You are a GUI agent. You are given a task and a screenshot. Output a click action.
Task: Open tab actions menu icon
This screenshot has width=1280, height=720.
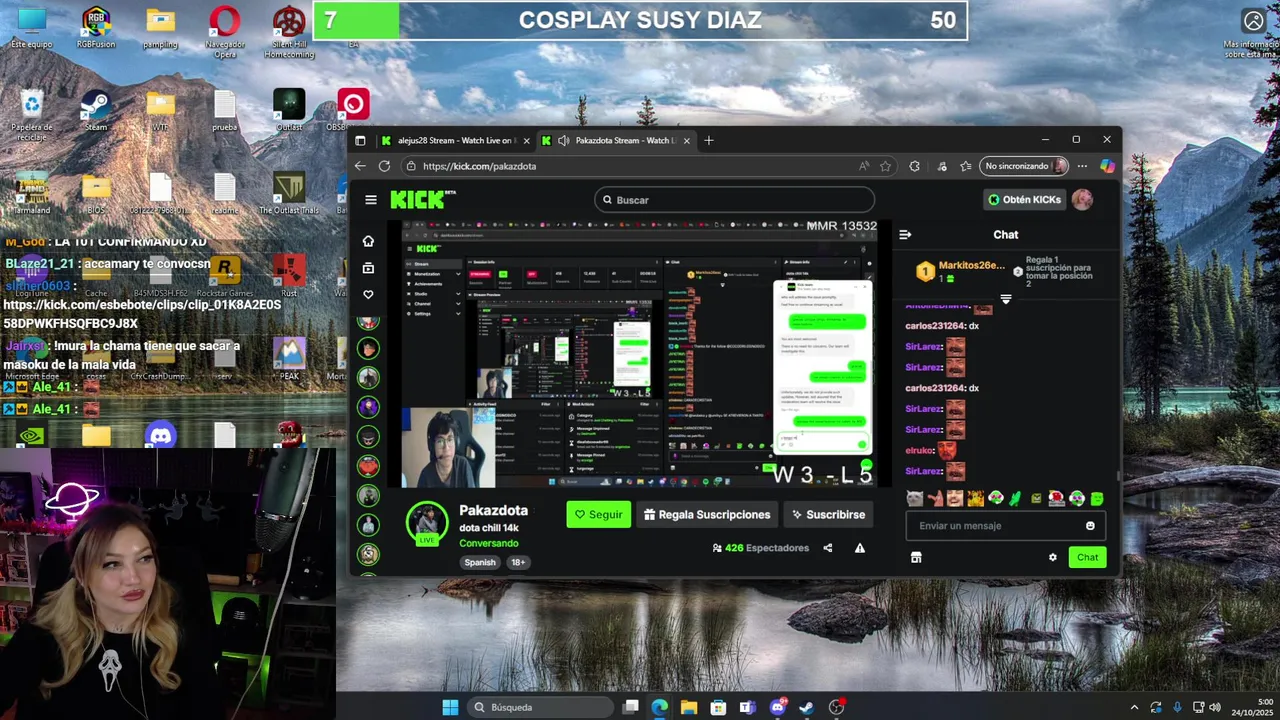click(x=360, y=141)
